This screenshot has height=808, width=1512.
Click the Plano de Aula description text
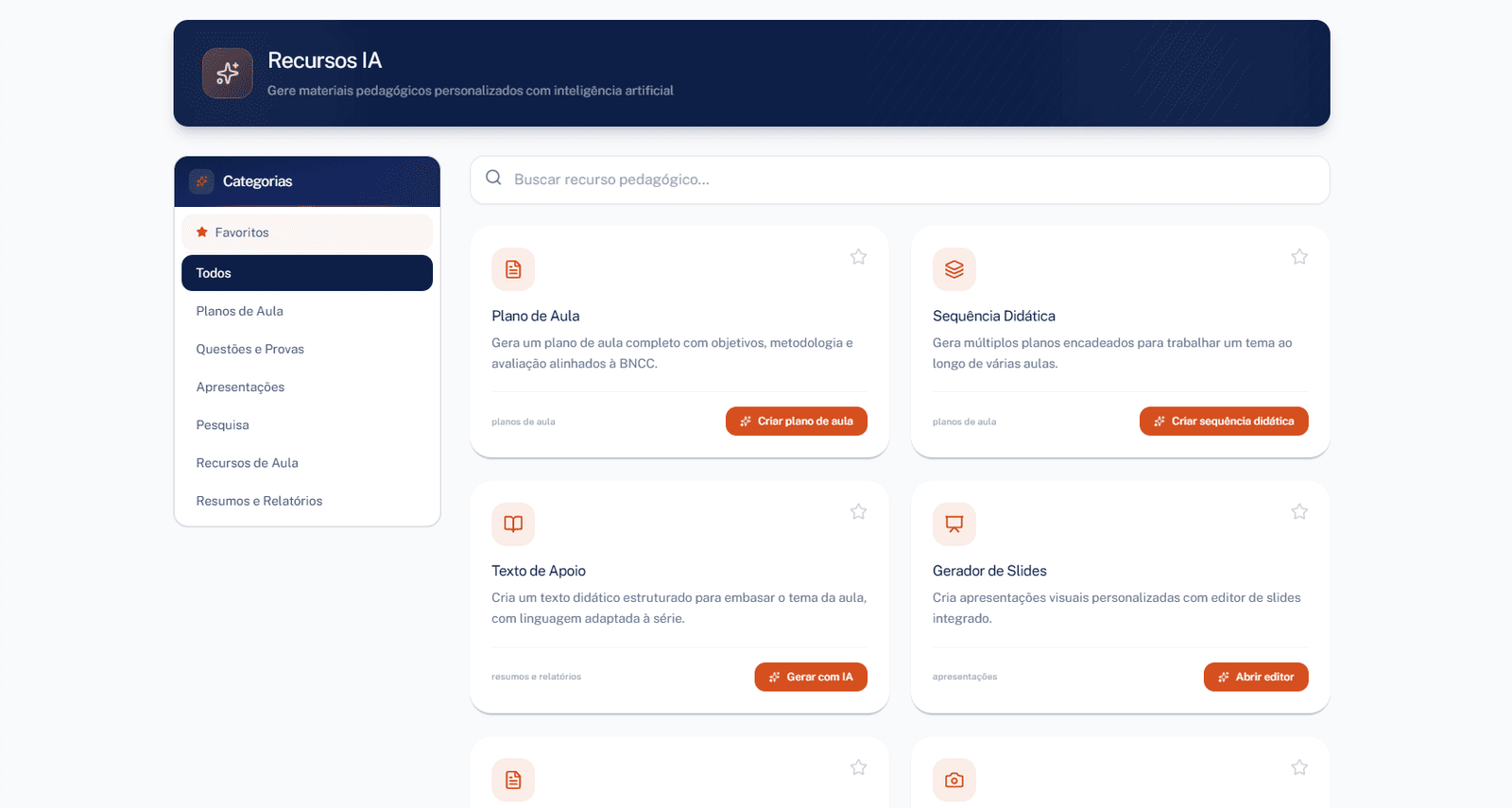[x=673, y=353]
